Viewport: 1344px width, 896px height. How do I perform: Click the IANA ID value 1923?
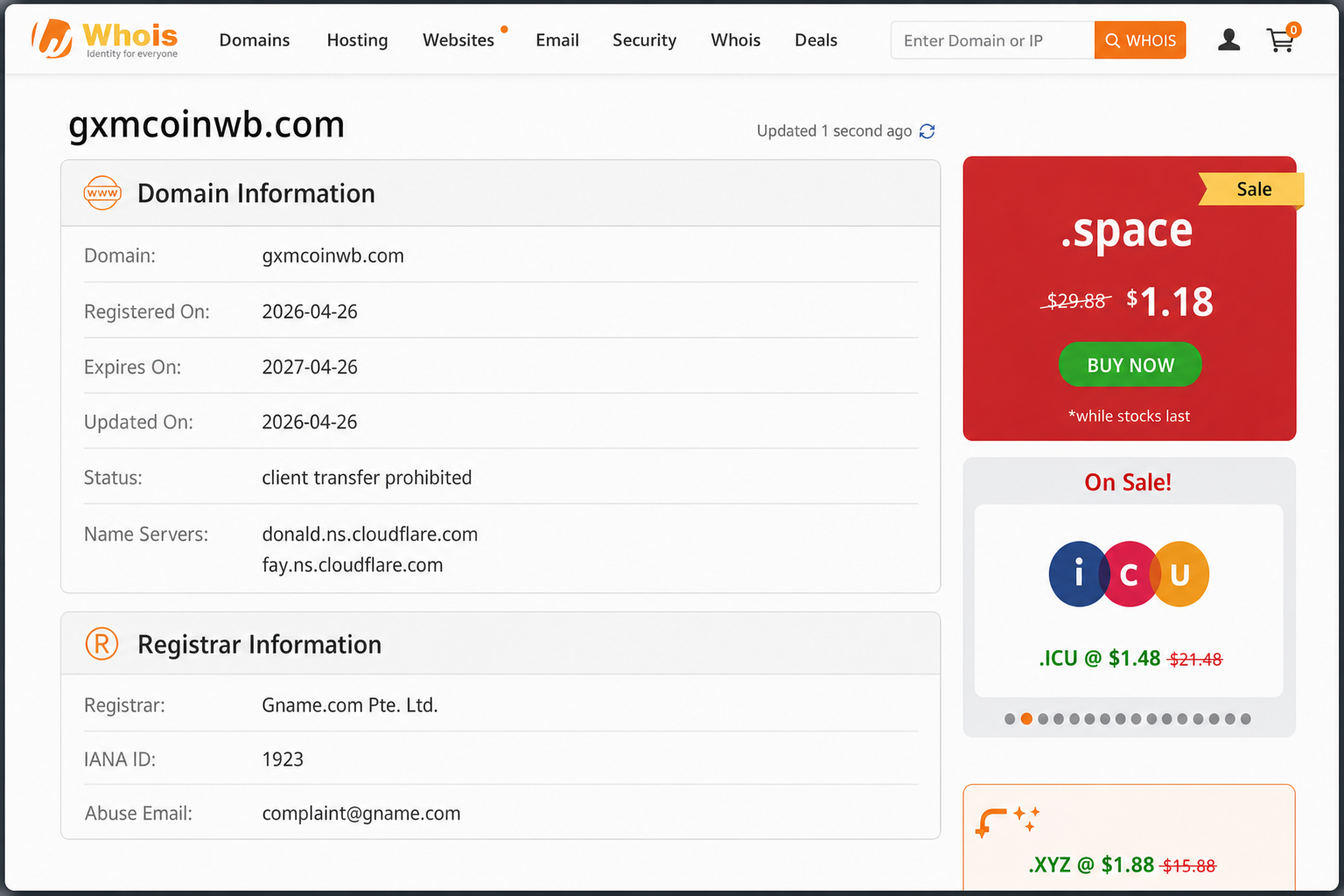tap(283, 759)
